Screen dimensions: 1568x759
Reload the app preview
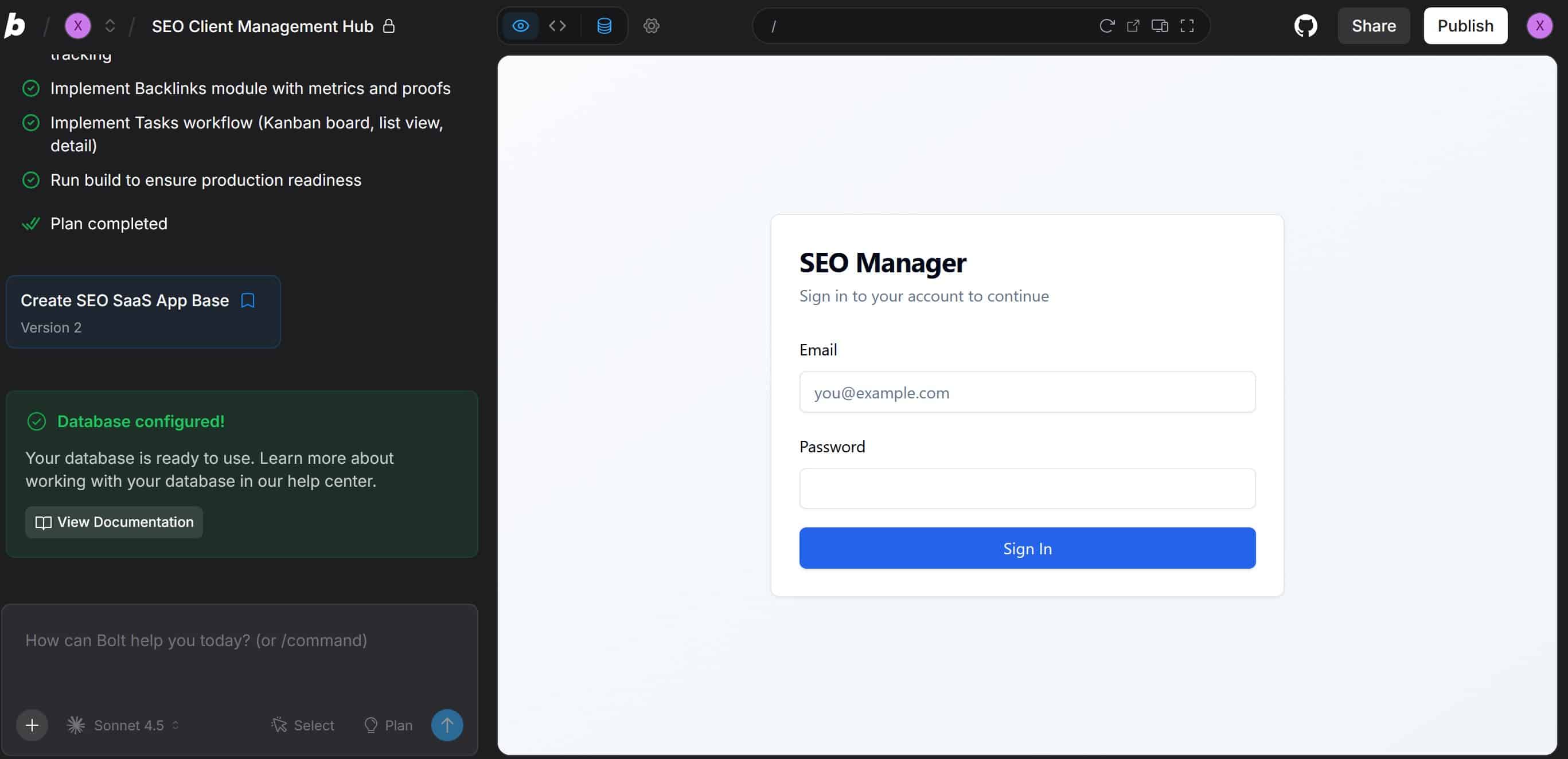tap(1107, 26)
